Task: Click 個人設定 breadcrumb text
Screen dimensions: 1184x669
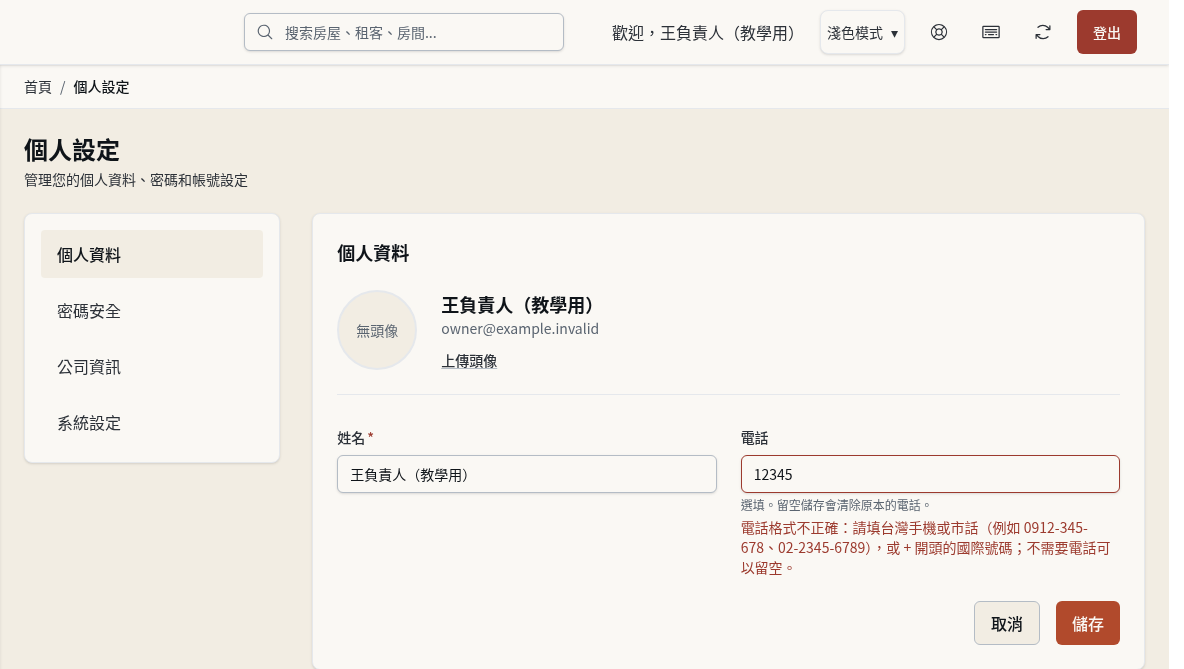Action: click(101, 88)
